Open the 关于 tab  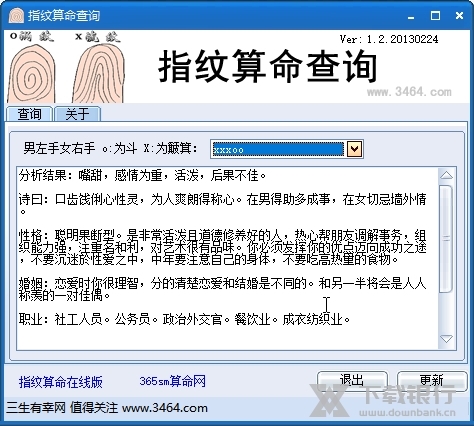[77, 114]
